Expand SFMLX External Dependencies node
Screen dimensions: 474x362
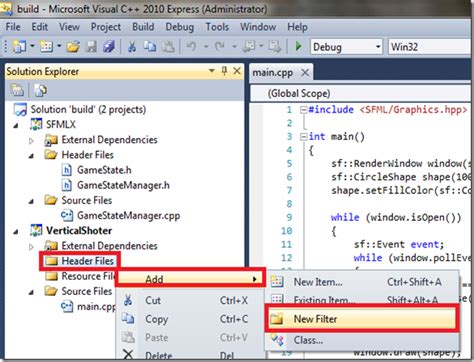point(31,141)
